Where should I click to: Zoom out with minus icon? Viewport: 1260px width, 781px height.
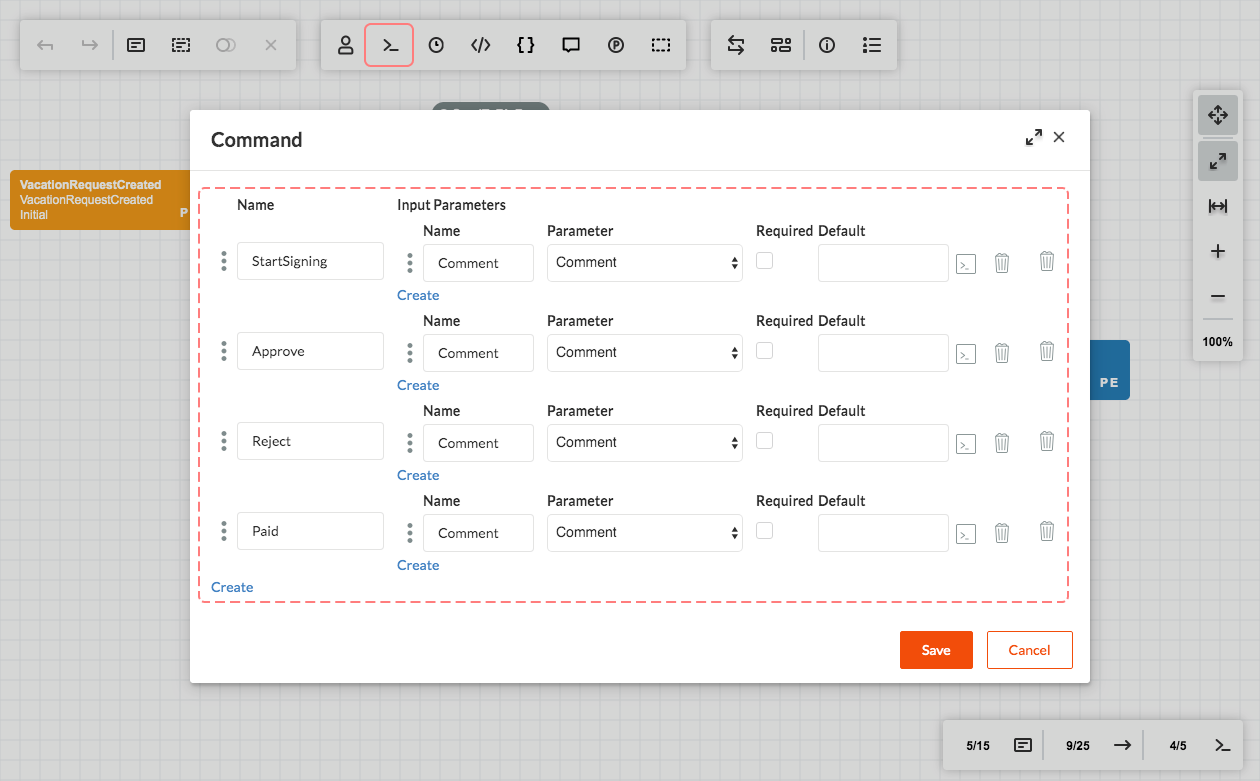1218,296
